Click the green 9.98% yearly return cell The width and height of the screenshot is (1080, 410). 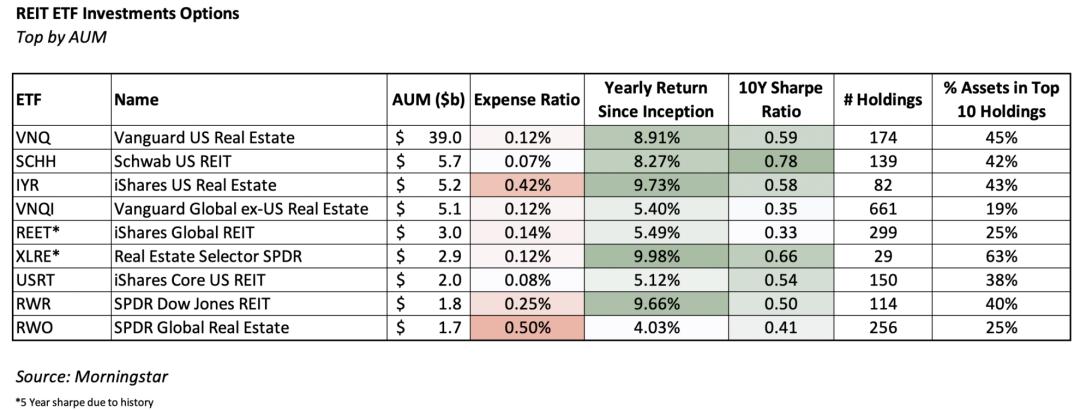(x=656, y=256)
